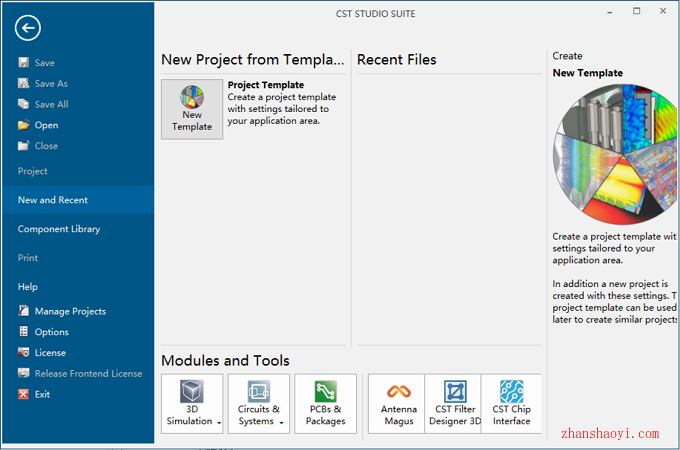
Task: Click the bold New Template title in Create pane
Action: click(x=588, y=73)
